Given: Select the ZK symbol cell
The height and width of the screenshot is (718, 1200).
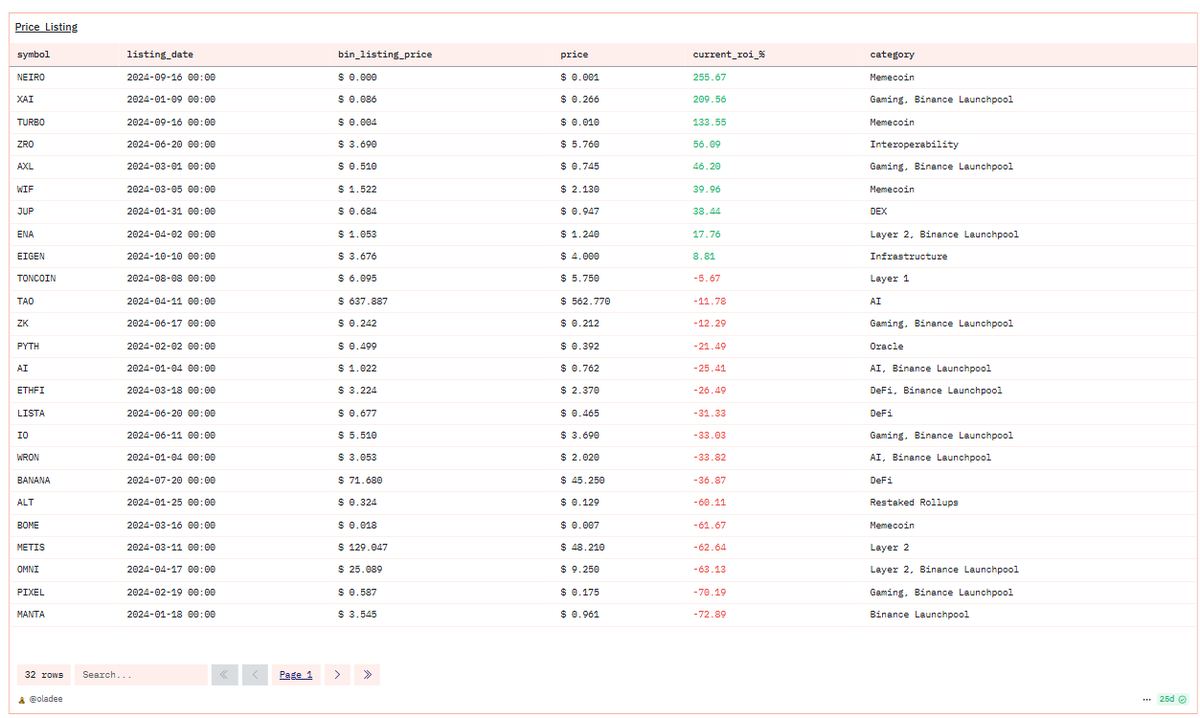Looking at the screenshot, I should [23, 324].
